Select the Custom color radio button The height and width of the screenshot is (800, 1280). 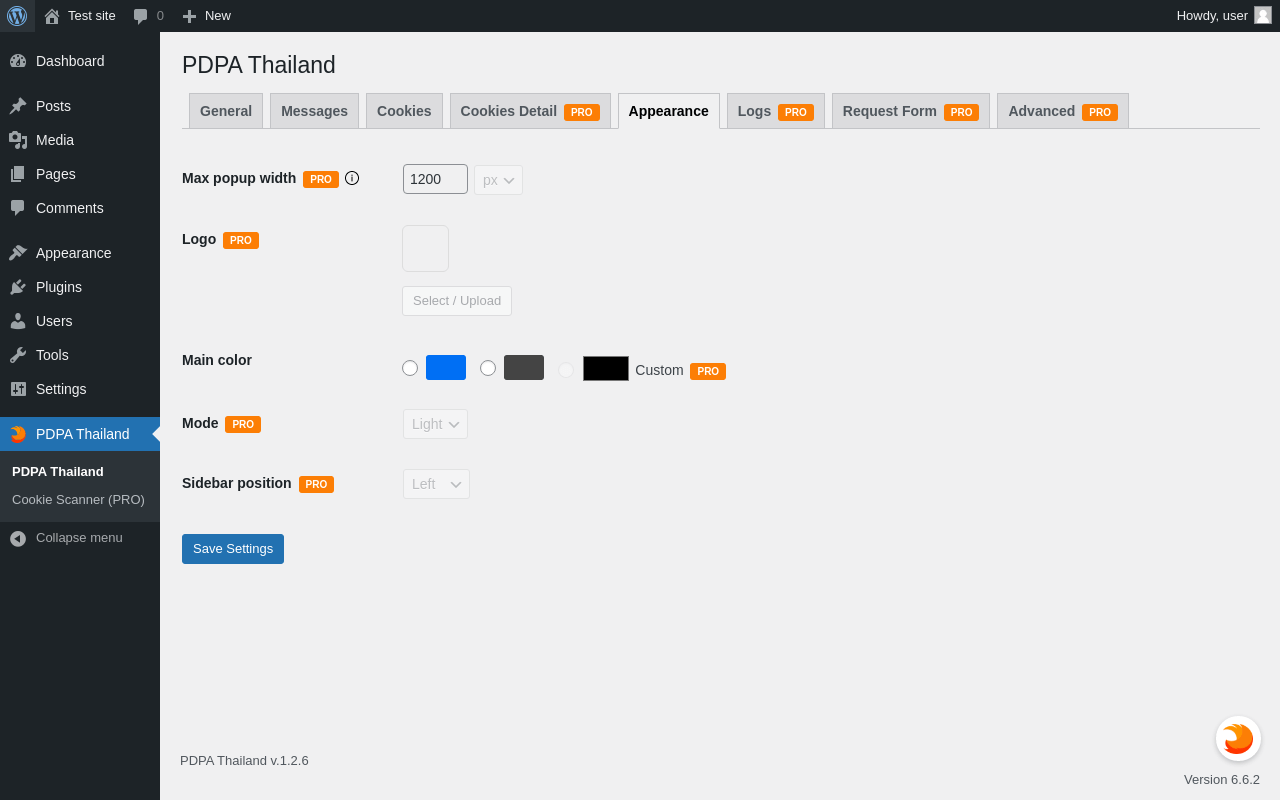click(x=566, y=370)
